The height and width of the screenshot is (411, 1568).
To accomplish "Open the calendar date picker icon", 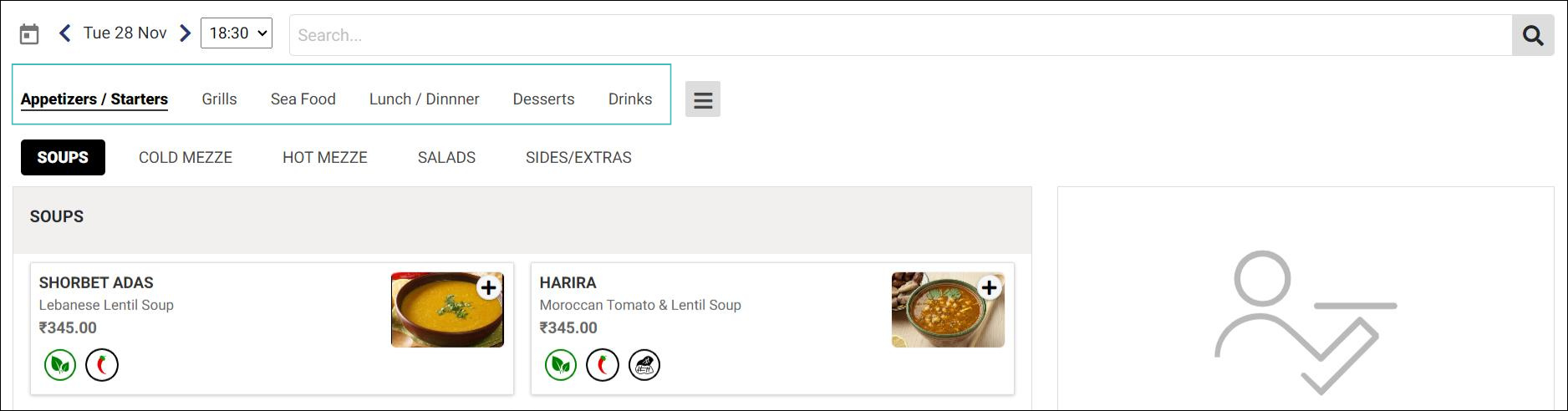I will tap(29, 34).
